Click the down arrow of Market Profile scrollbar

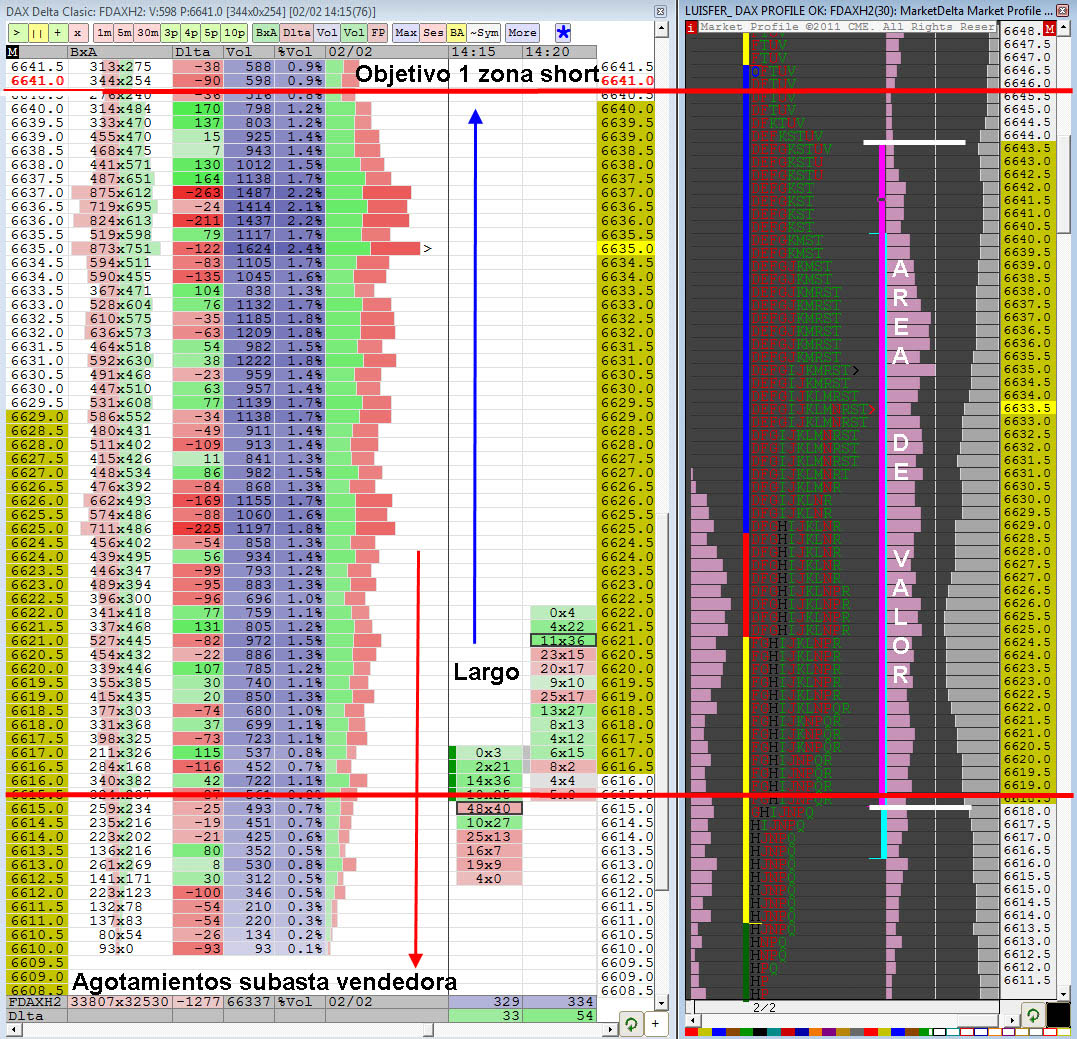(1064, 994)
